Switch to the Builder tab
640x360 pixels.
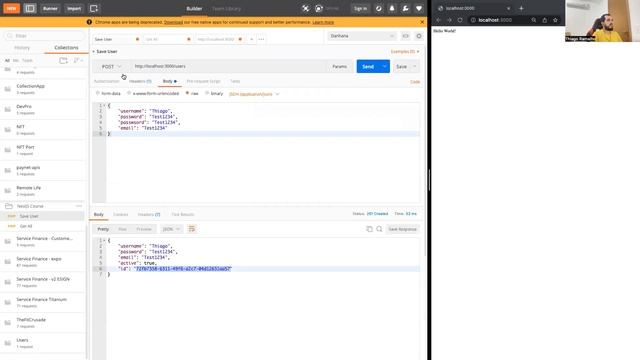tap(194, 9)
